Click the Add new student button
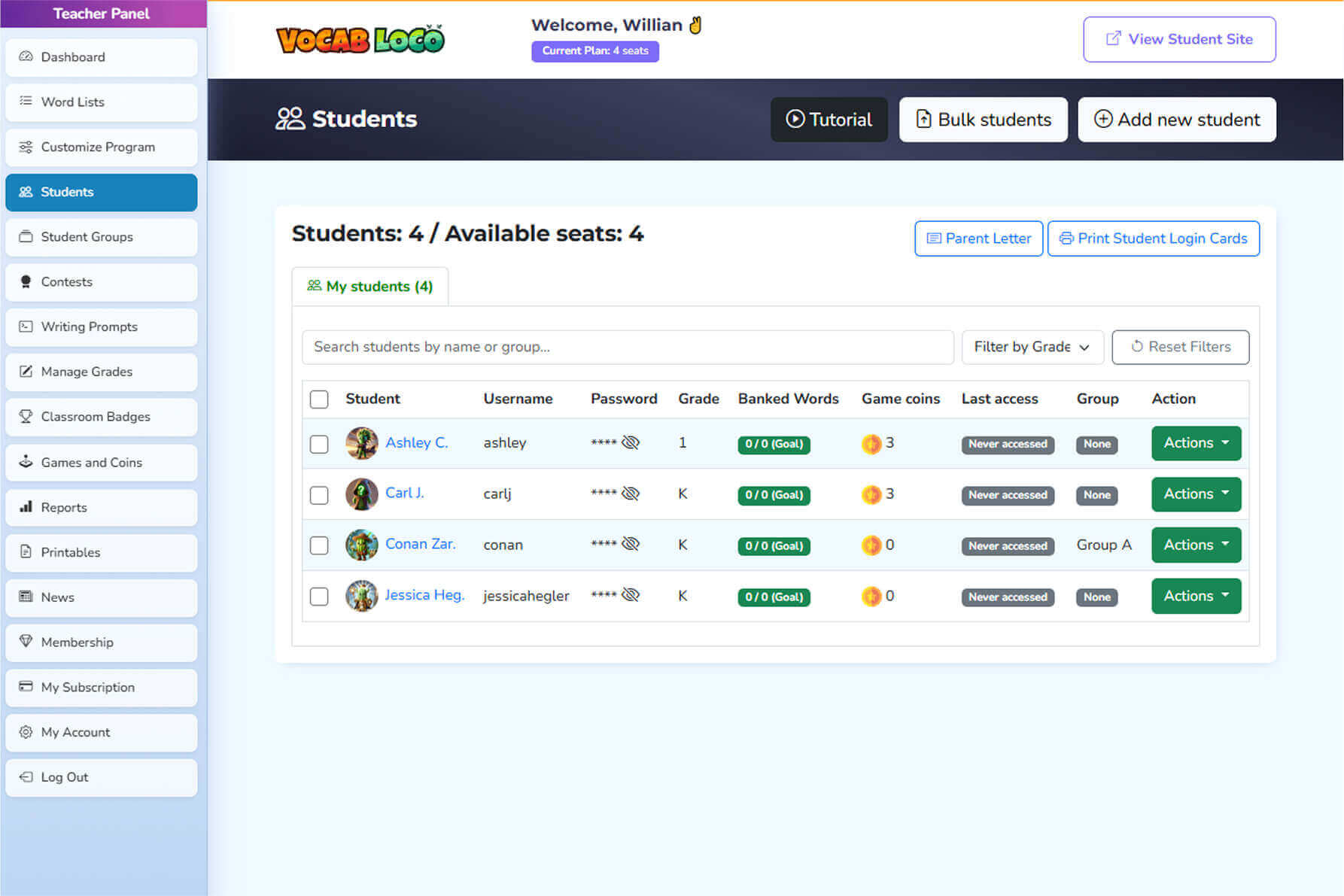The height and width of the screenshot is (896, 1344). (1176, 120)
